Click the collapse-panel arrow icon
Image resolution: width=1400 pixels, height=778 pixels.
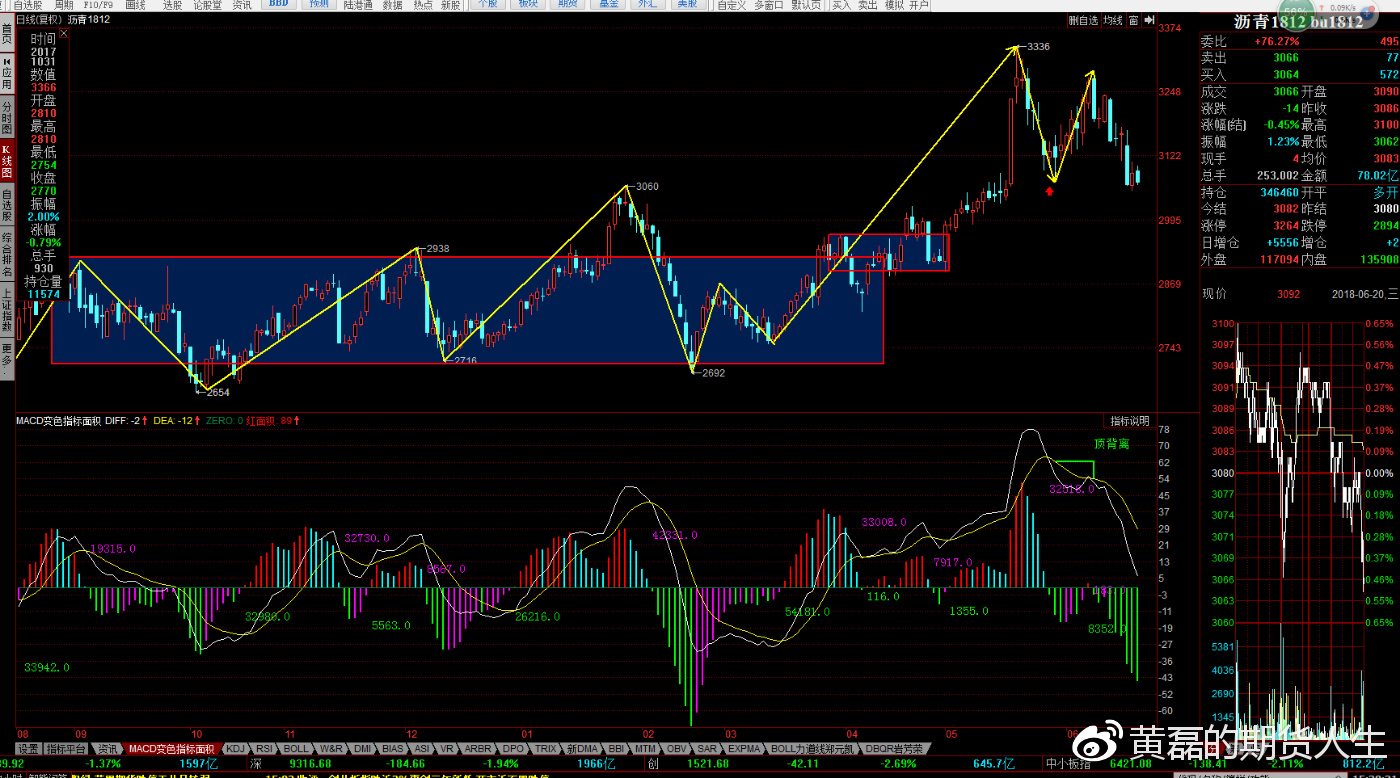point(1148,20)
